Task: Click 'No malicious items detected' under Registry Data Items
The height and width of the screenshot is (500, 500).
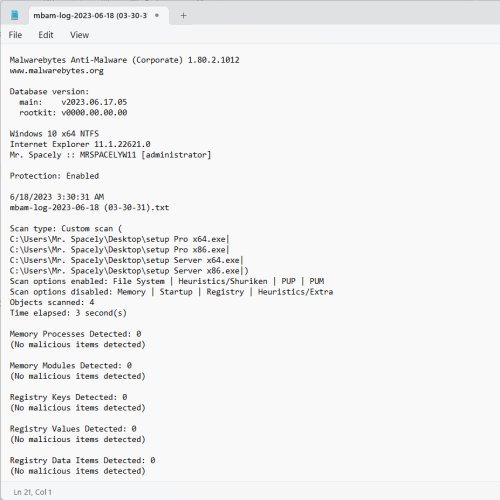Action: (78, 471)
